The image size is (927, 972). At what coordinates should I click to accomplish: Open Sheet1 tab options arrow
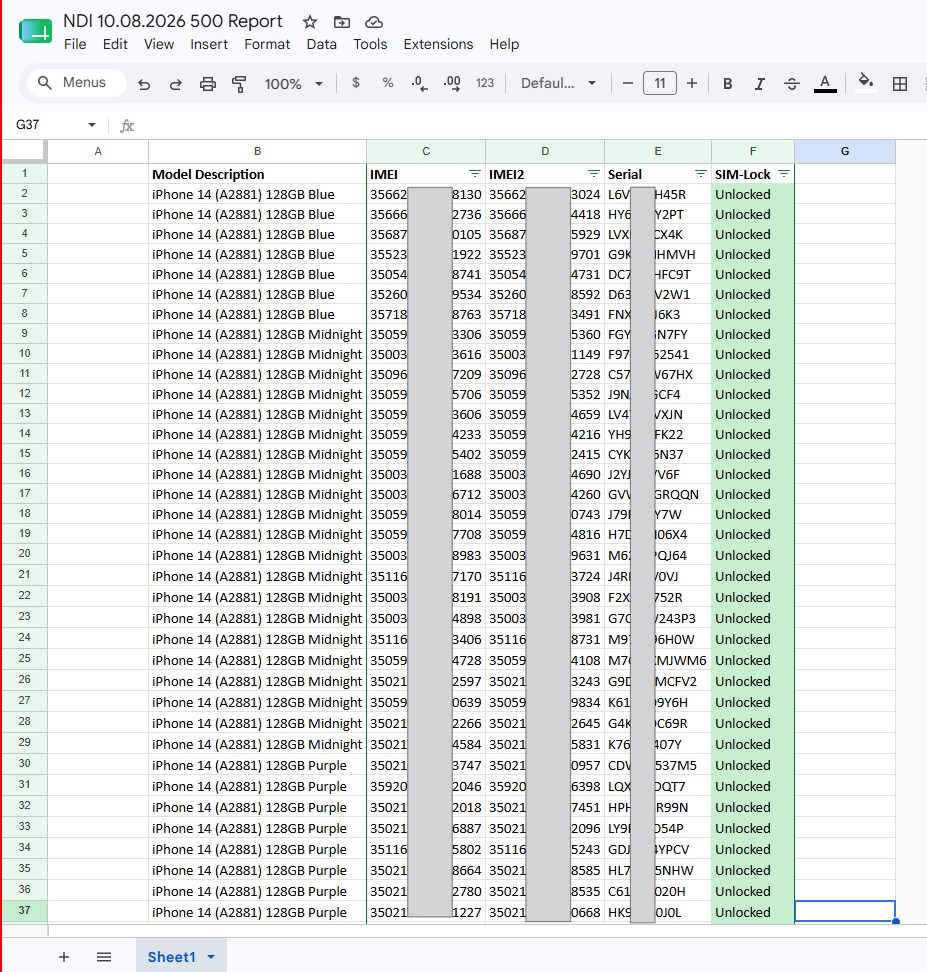click(x=211, y=957)
